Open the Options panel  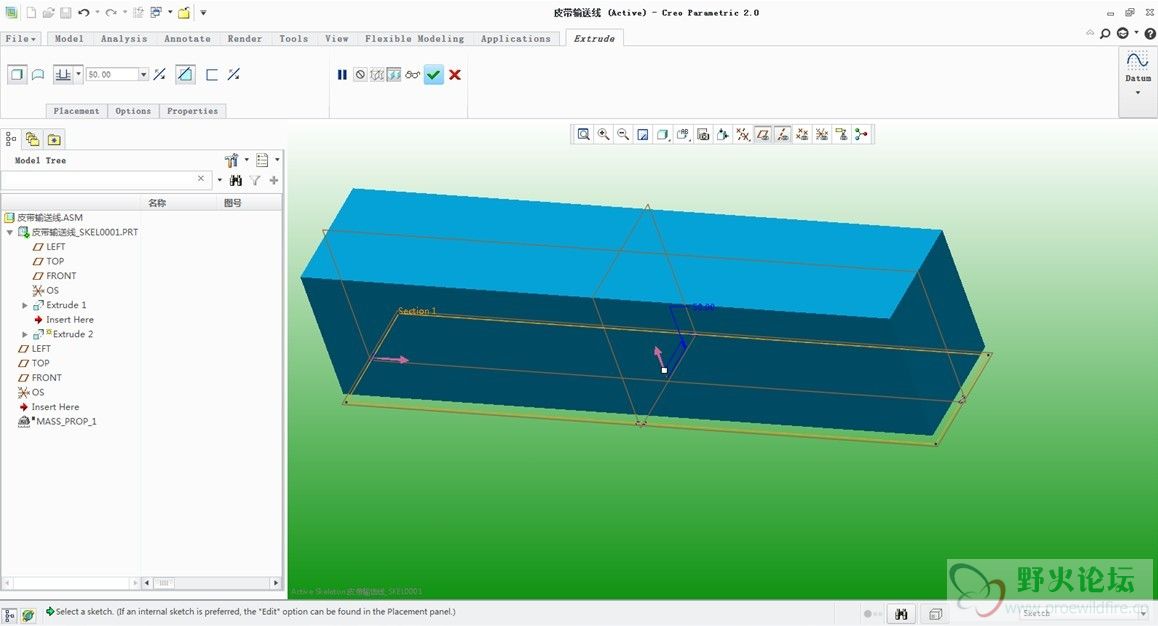pyautogui.click(x=133, y=111)
